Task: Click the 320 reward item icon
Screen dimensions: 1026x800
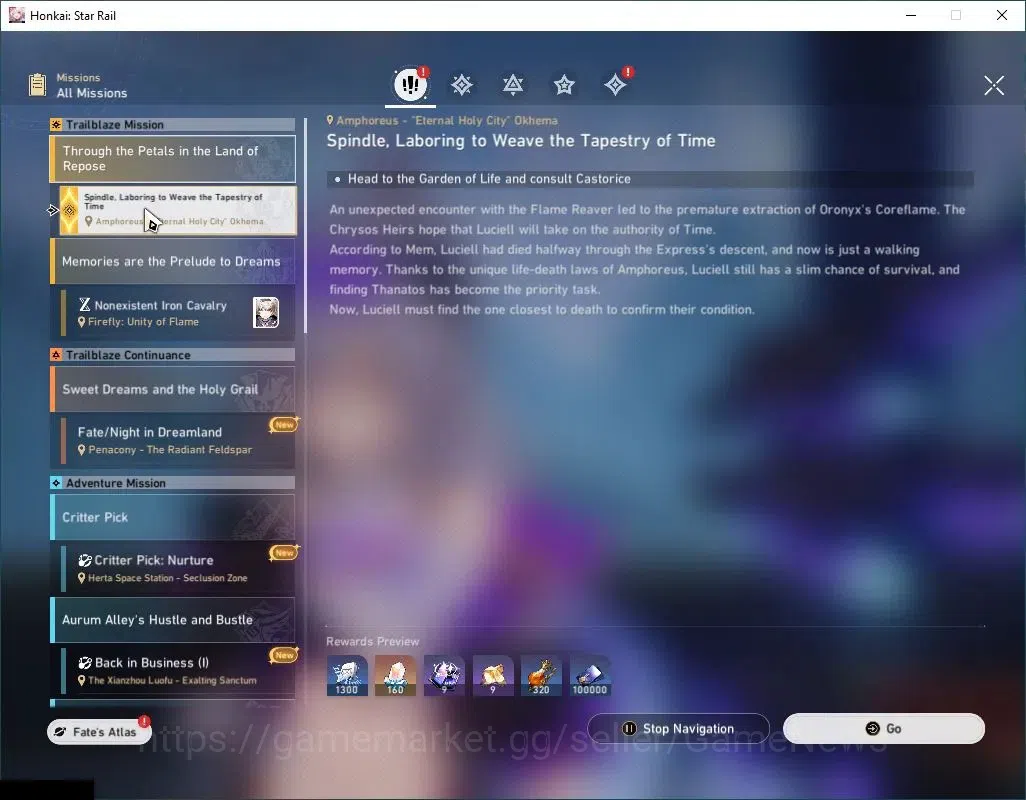Action: click(541, 675)
